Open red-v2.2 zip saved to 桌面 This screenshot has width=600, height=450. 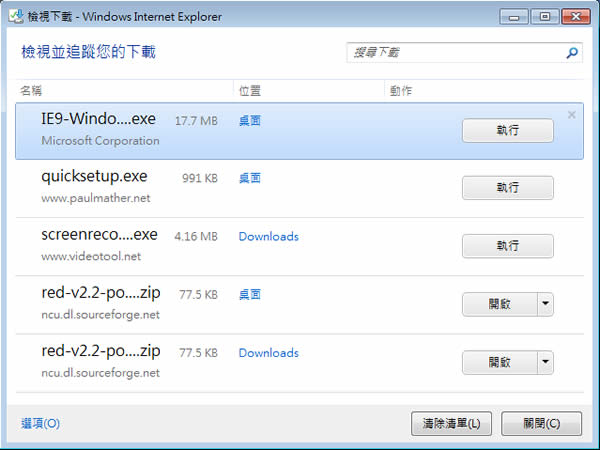pos(500,304)
